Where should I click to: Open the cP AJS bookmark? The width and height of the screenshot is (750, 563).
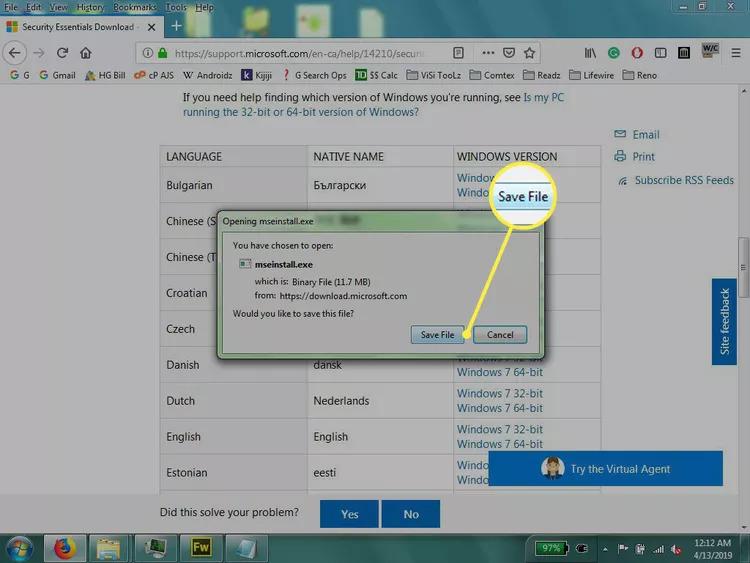(x=154, y=75)
